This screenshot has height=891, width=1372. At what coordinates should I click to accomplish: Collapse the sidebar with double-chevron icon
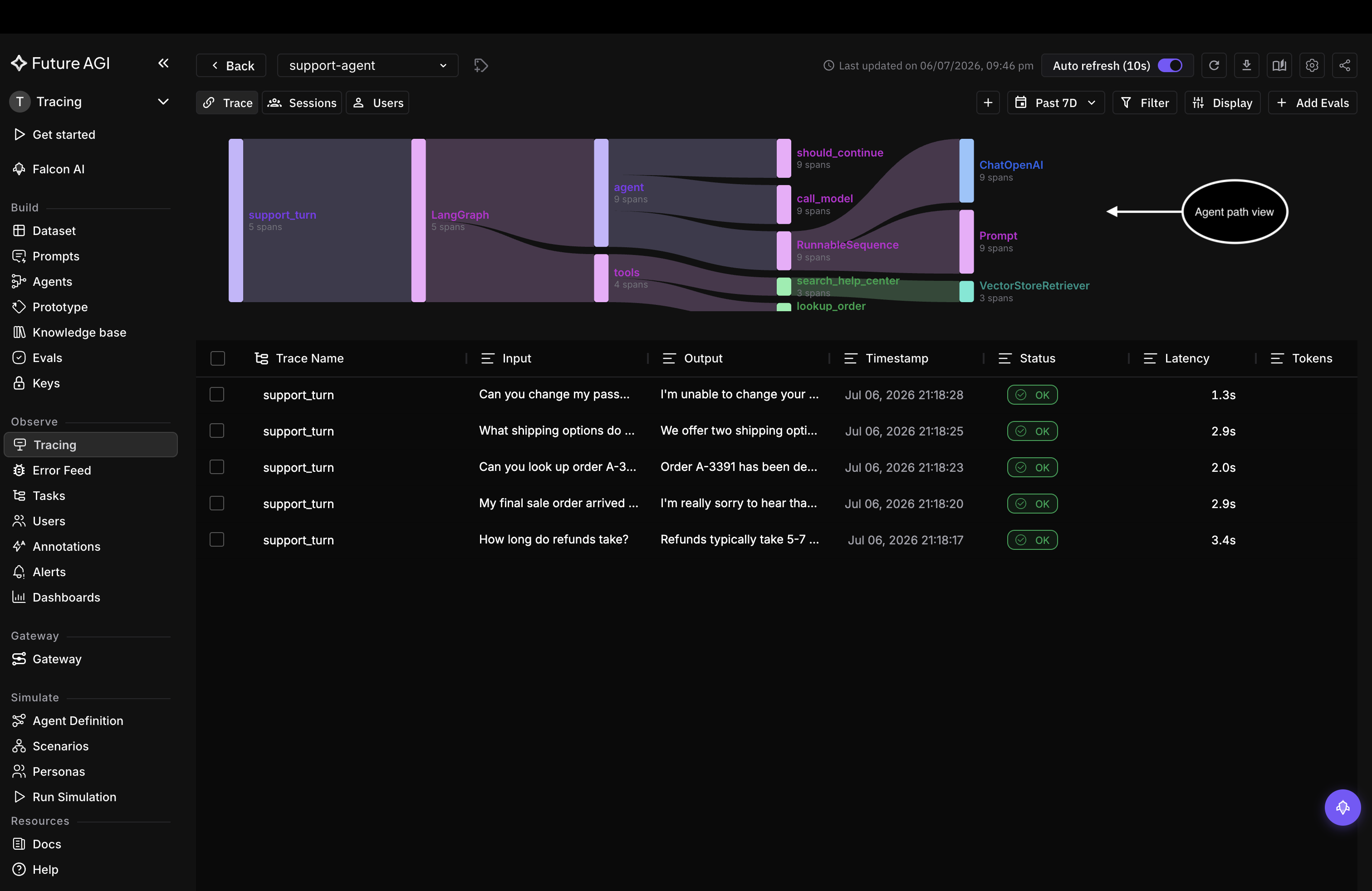(164, 64)
